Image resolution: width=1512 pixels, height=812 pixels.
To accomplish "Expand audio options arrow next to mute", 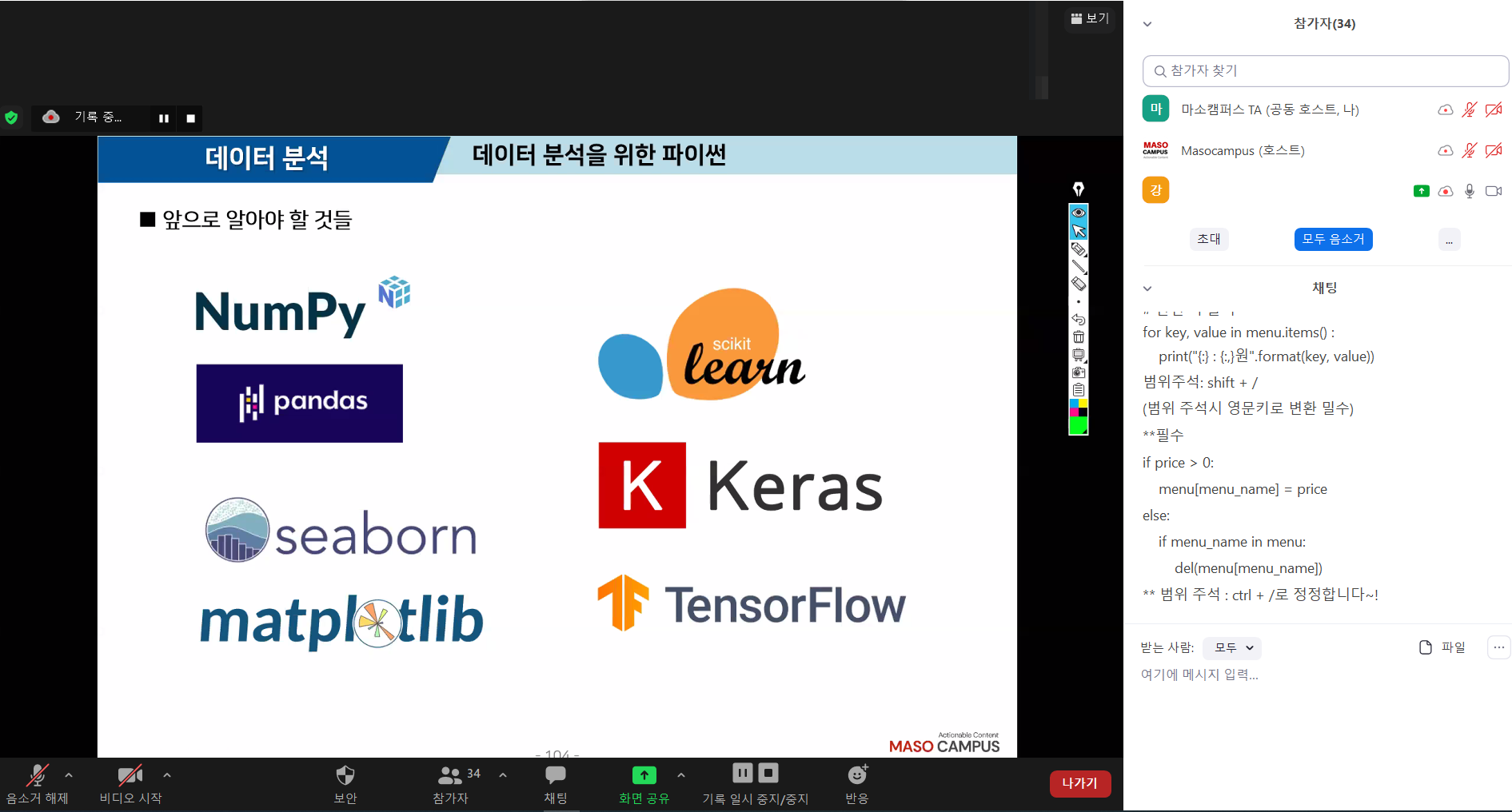I will pos(69,775).
